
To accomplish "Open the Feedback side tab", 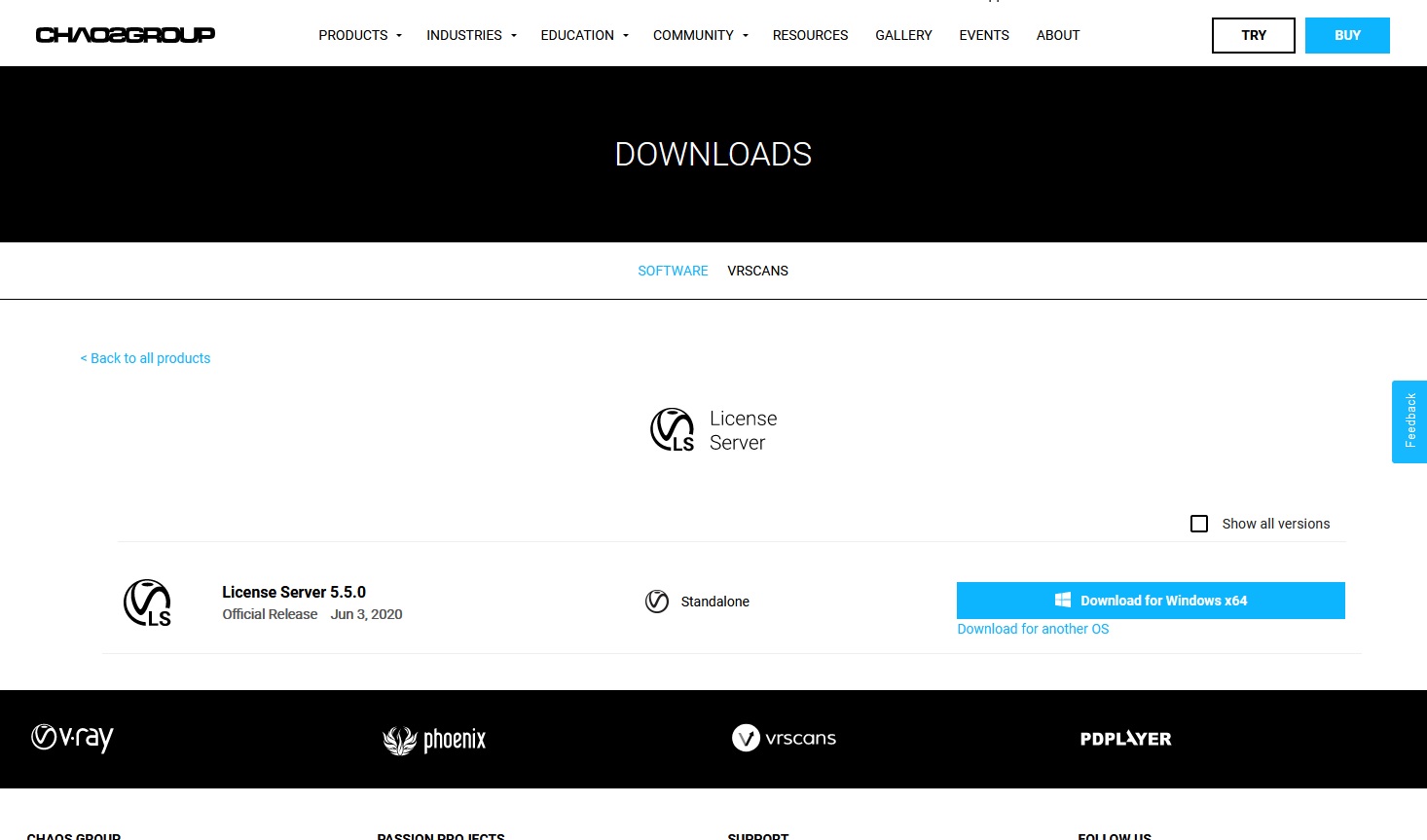I will [1409, 421].
